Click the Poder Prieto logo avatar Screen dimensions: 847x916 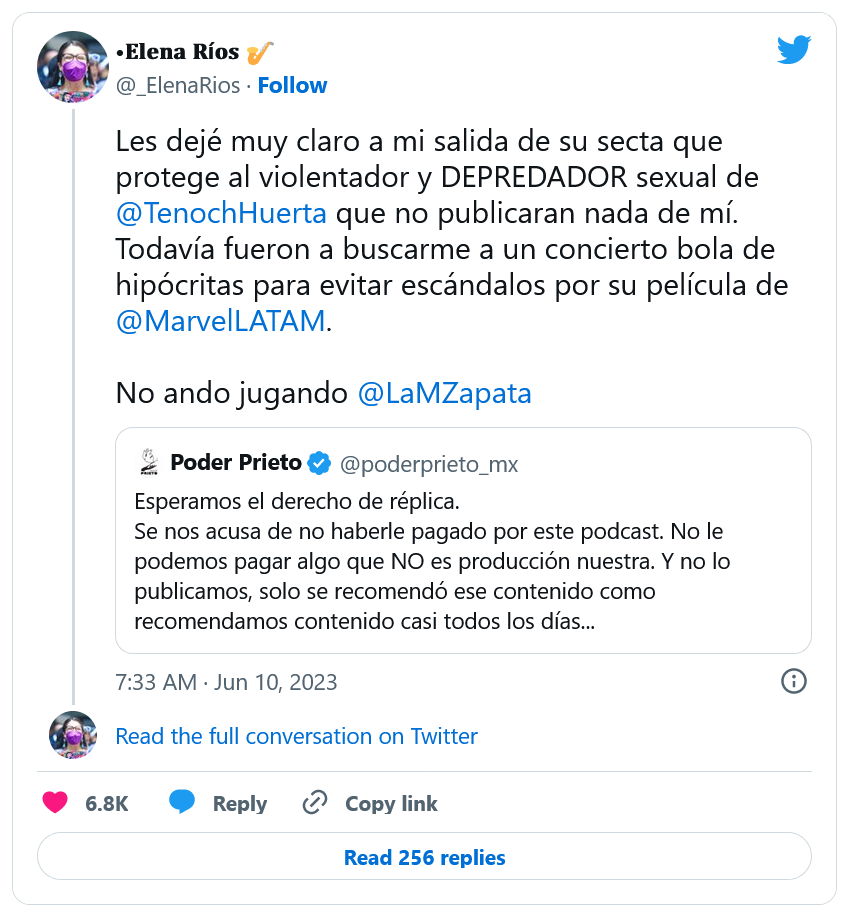pos(149,462)
